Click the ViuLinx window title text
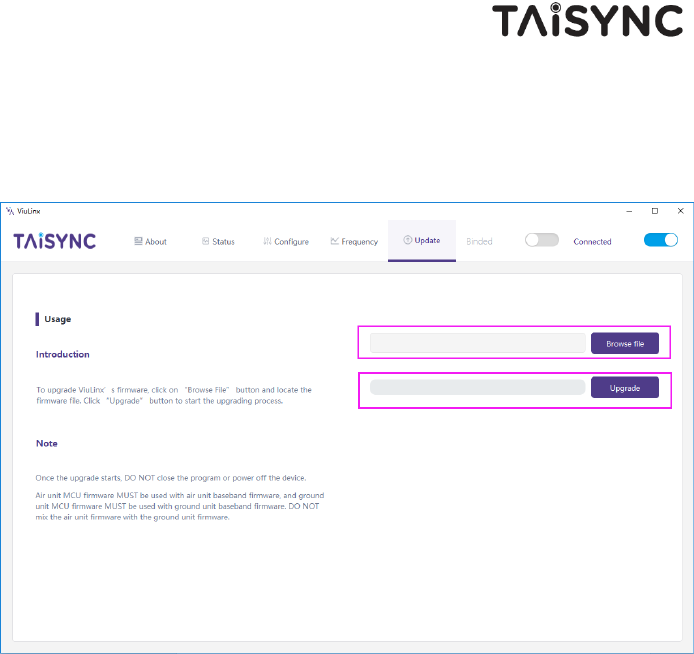This screenshot has height=654, width=694. point(29,211)
